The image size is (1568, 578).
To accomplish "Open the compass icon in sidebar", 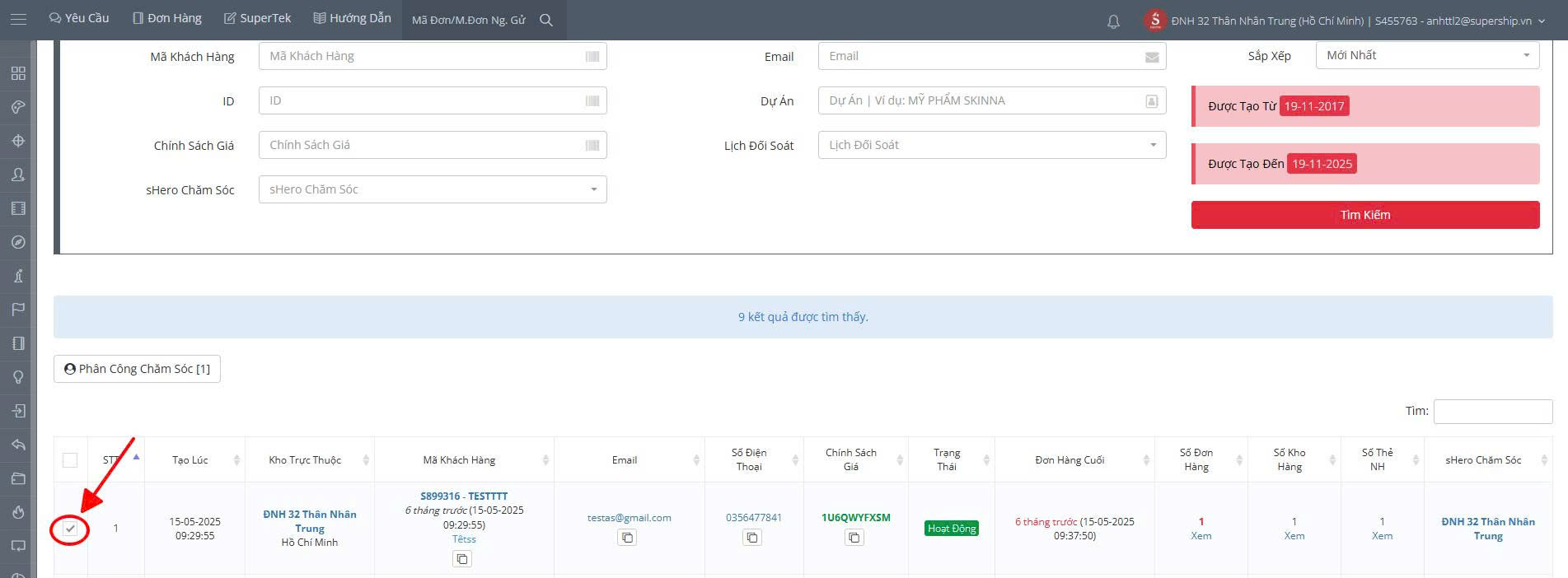I will click(x=18, y=242).
